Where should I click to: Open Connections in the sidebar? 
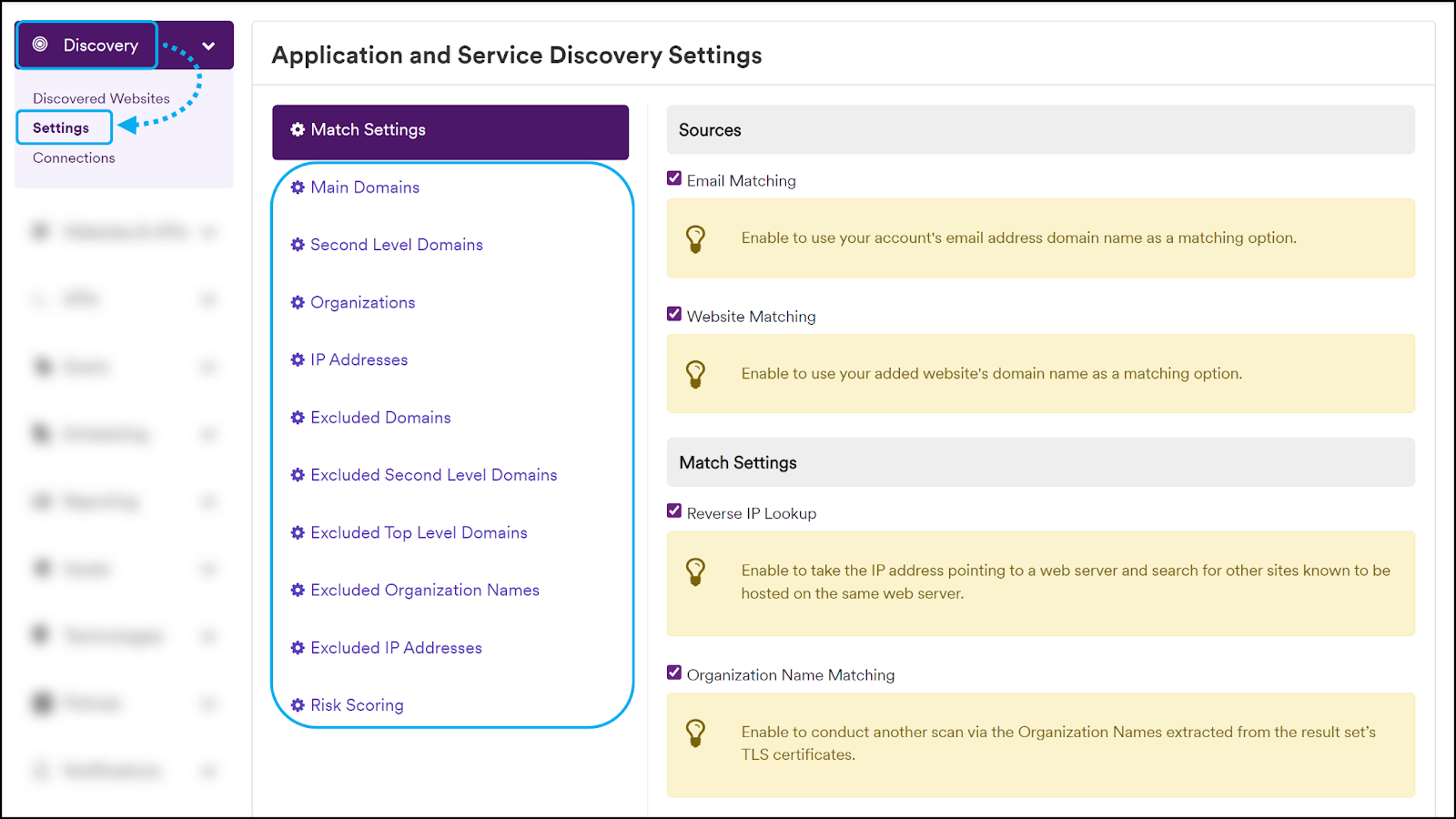(x=73, y=157)
